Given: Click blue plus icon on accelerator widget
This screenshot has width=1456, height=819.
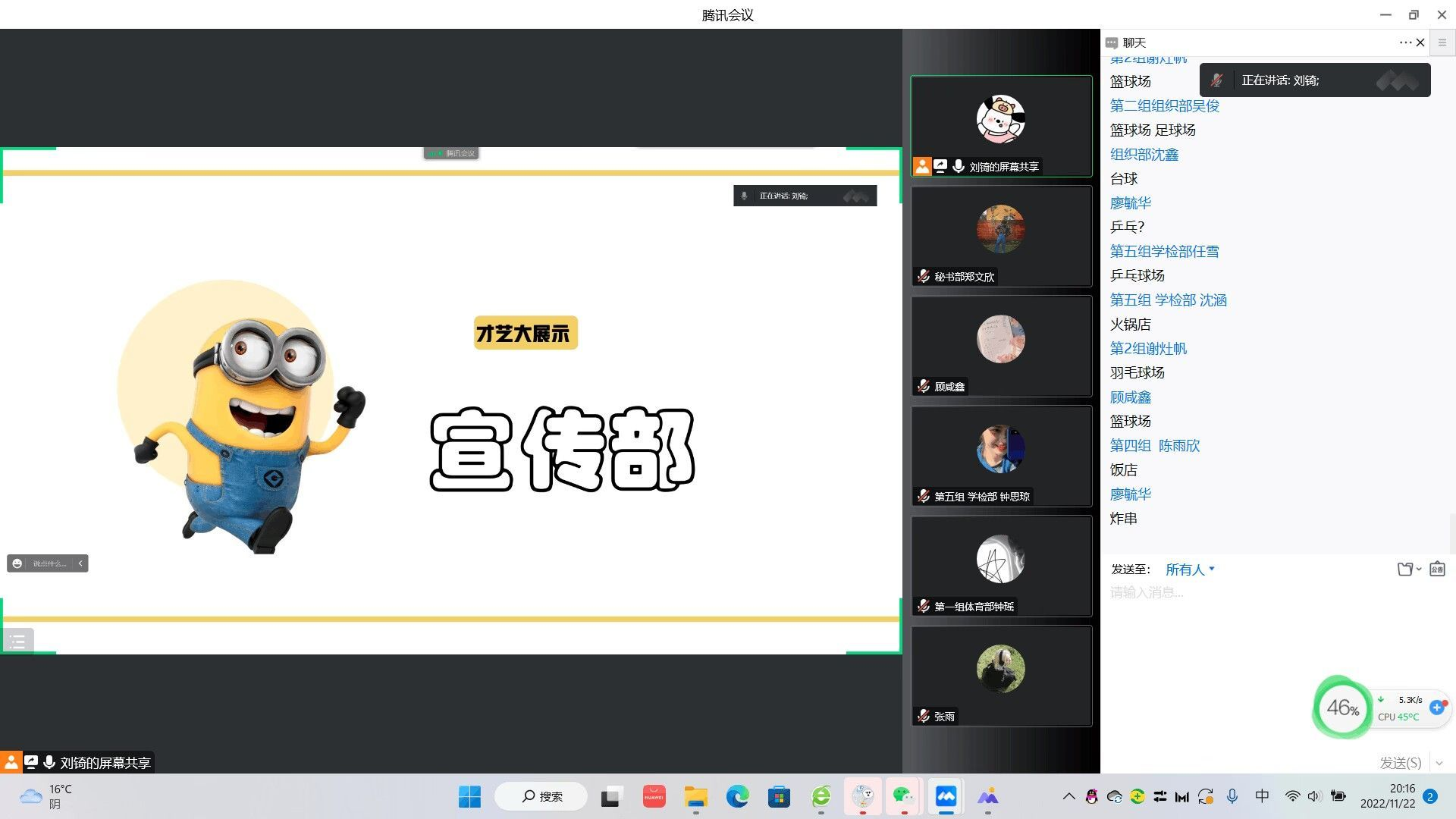Looking at the screenshot, I should click(x=1437, y=708).
